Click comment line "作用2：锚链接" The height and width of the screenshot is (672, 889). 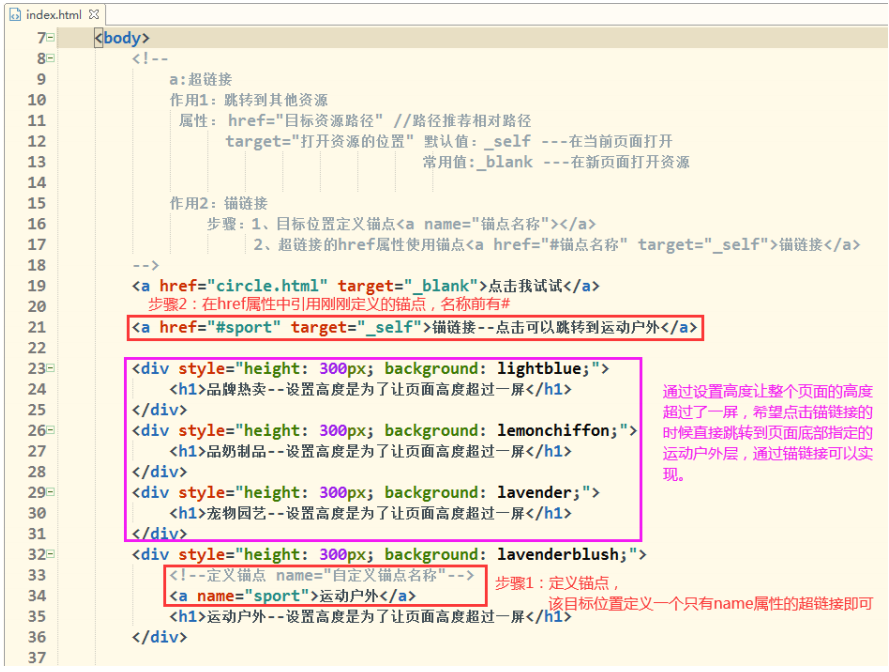tap(218, 203)
